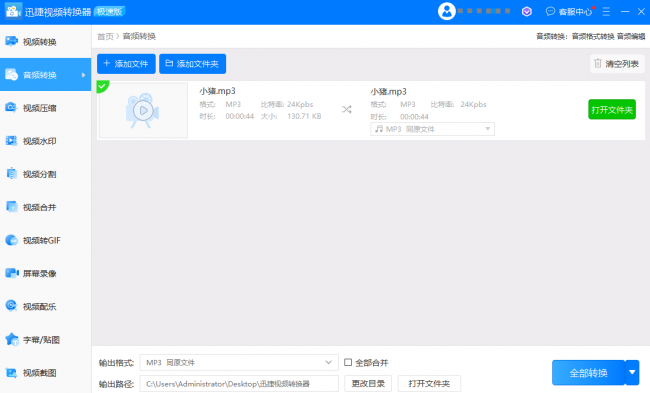Uncheck the green checkmark on 小猪.mp3
650x393 pixels.
click(x=102, y=86)
